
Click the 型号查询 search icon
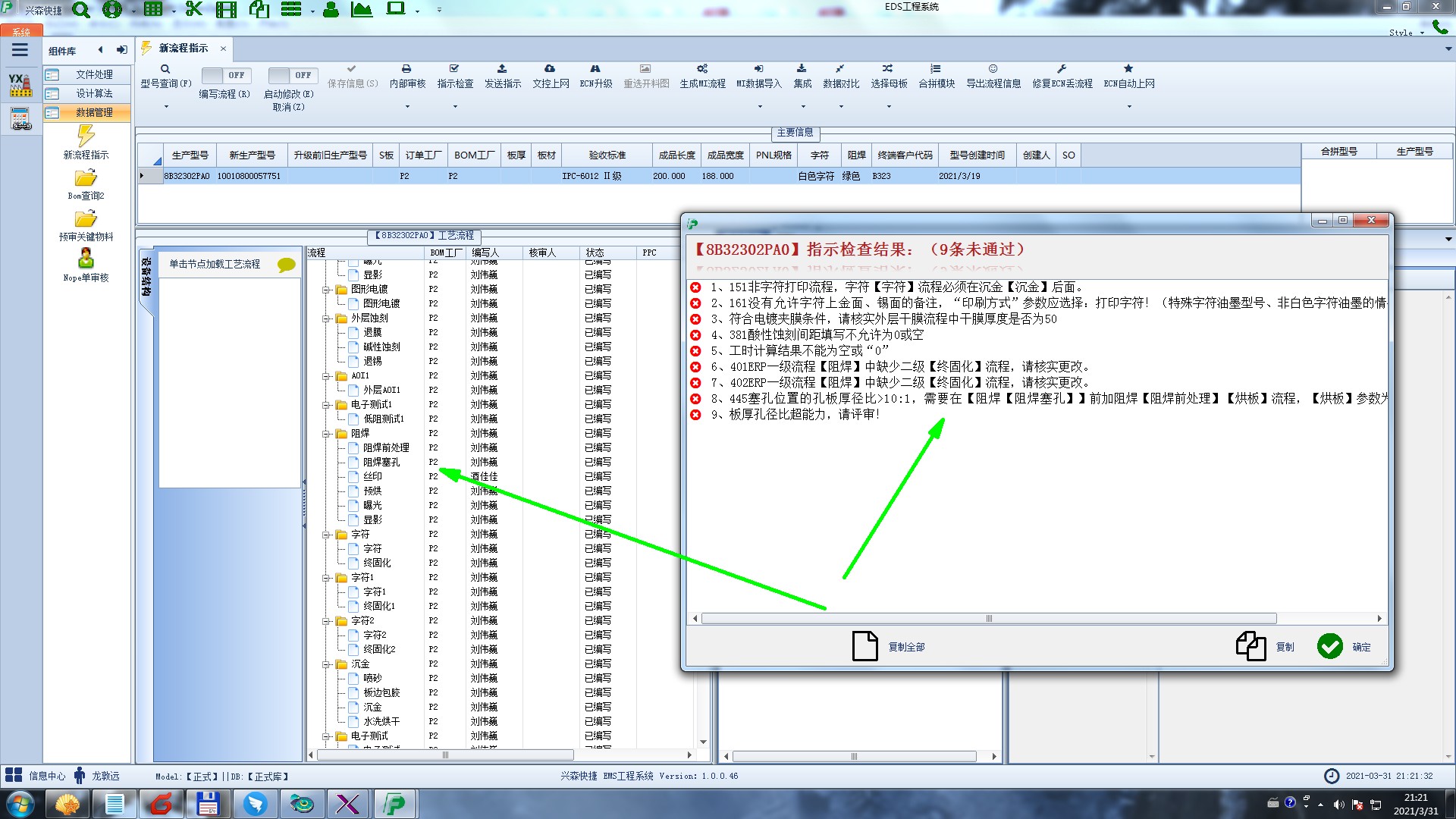coord(165,69)
